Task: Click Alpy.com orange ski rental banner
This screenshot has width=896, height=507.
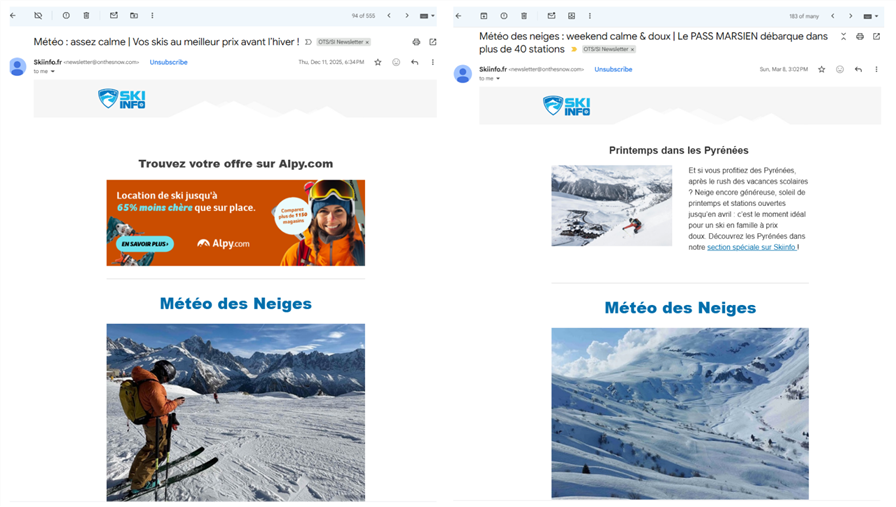Action: click(235, 223)
